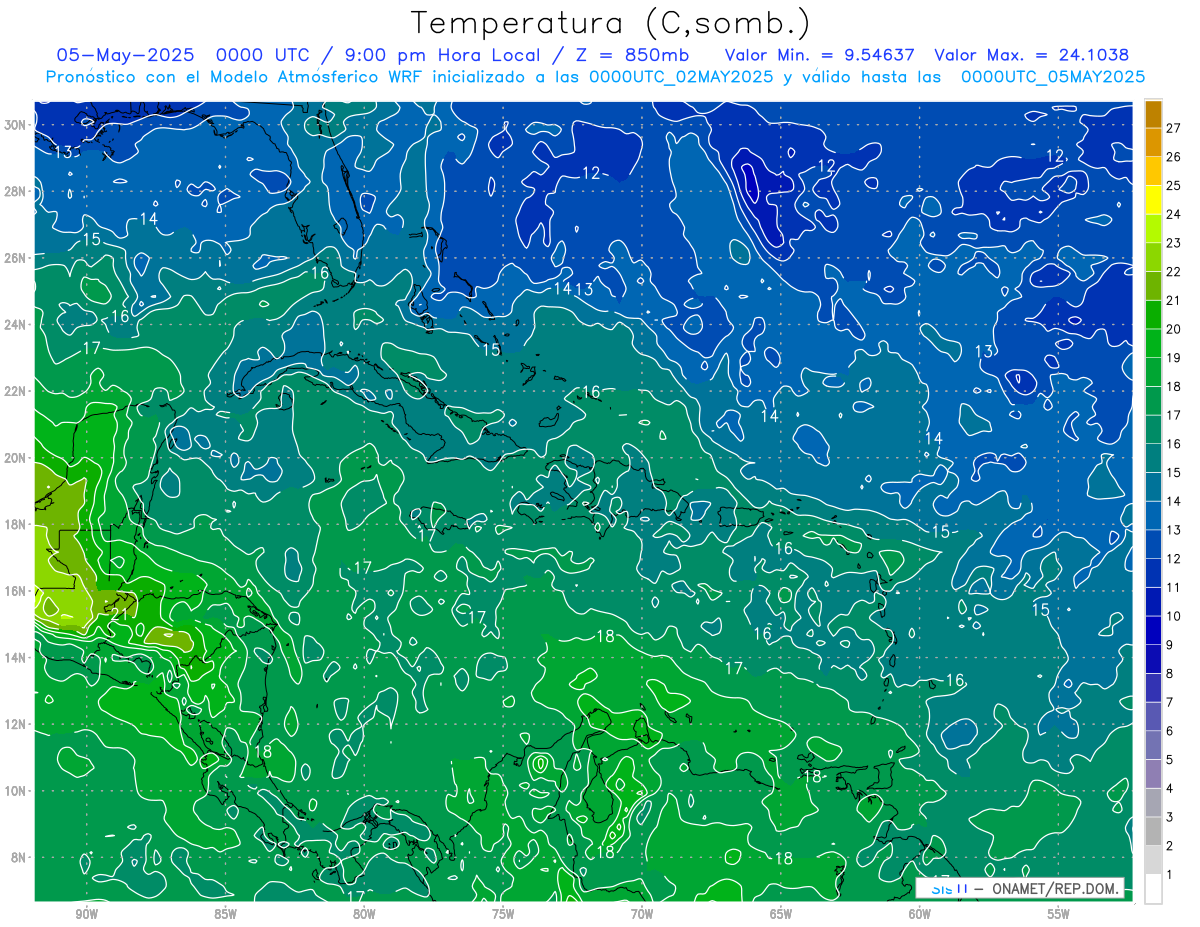Click color scale value "3"
The image size is (1200, 927).
[1170, 817]
